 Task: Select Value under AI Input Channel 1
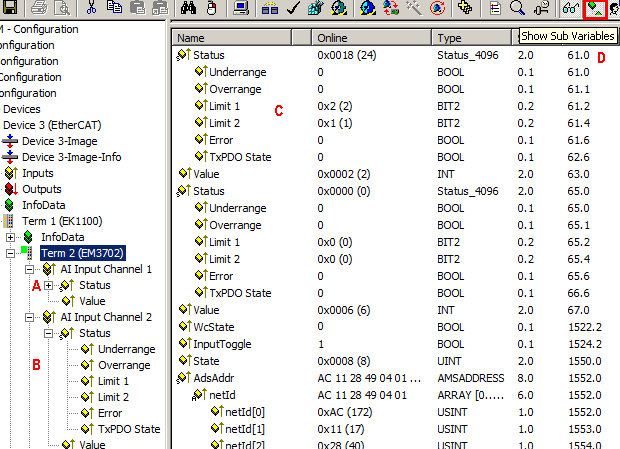click(x=92, y=301)
